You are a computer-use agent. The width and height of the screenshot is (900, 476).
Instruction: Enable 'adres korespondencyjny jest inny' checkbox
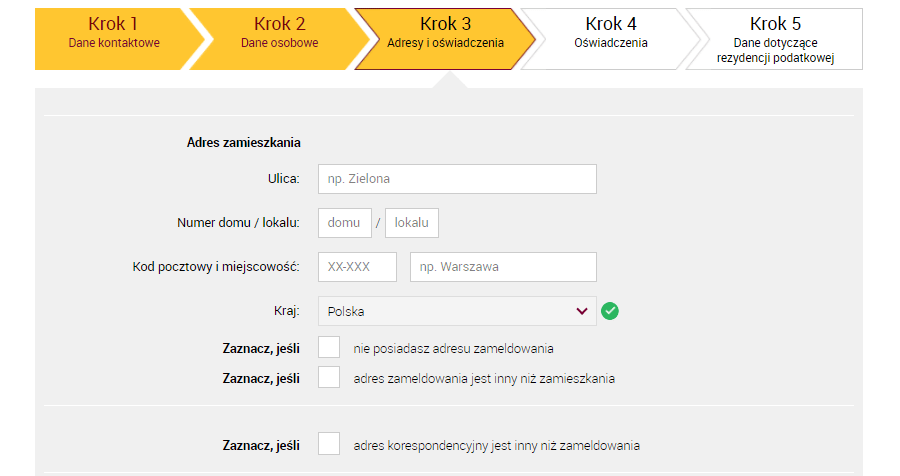(329, 444)
